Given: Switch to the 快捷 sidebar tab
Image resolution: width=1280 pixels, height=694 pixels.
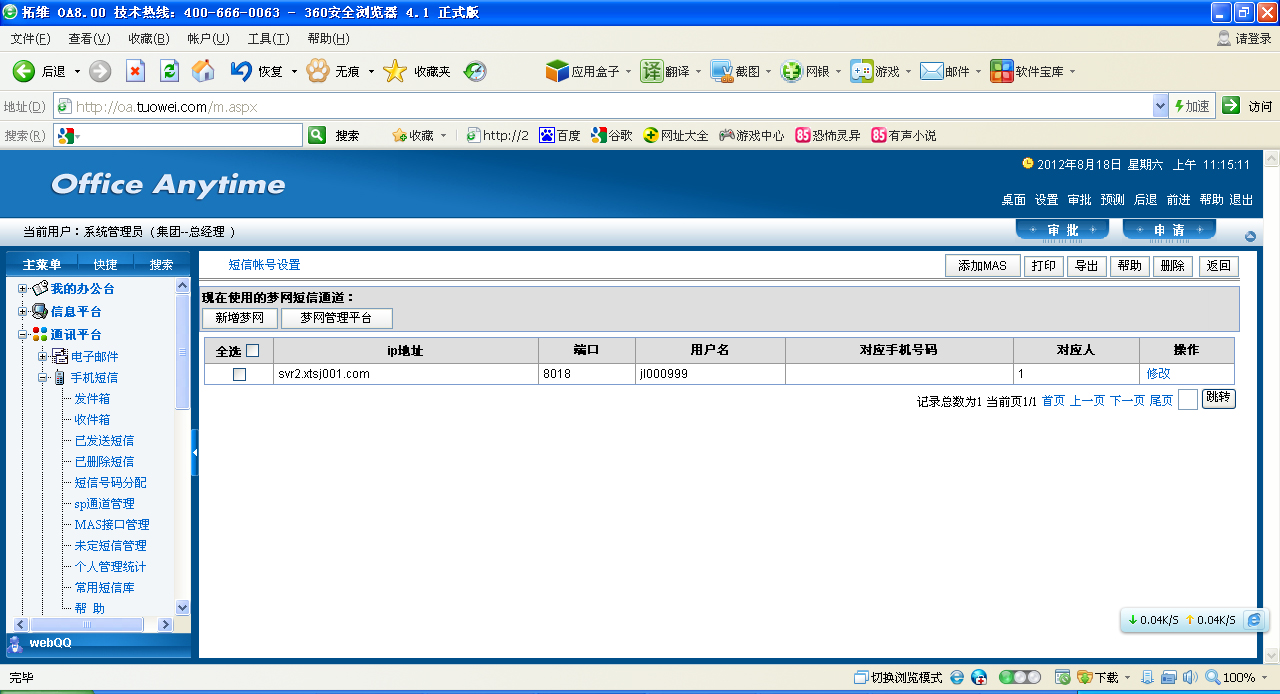Looking at the screenshot, I should click(x=105, y=265).
